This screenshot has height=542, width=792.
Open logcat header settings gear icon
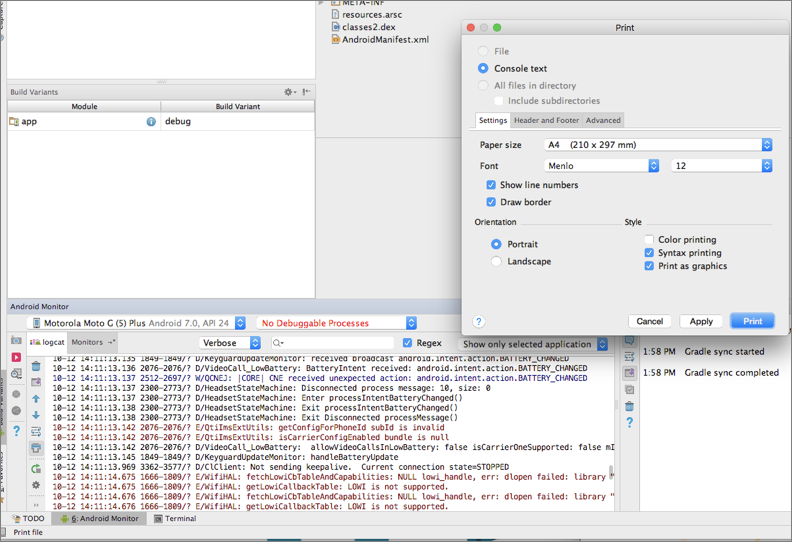[36, 485]
